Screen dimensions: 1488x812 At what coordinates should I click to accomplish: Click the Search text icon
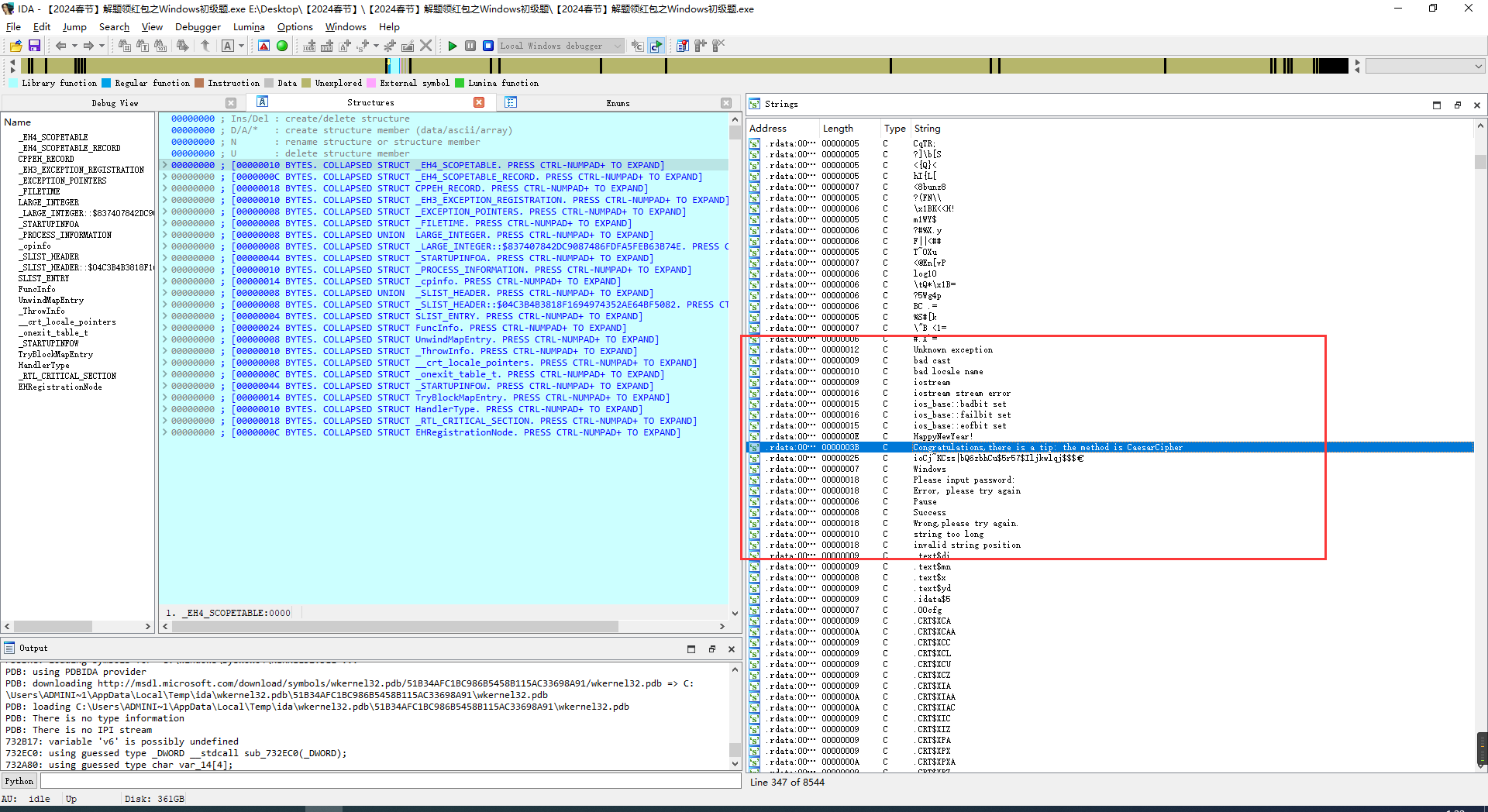pyautogui.click(x=143, y=46)
